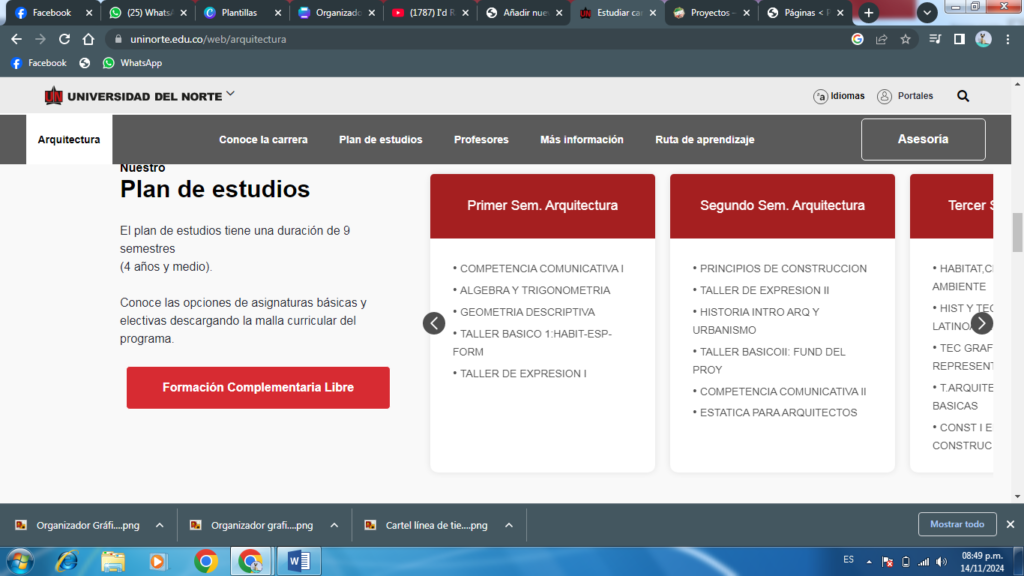Viewport: 1024px width, 576px height.
Task: Open Microsoft Word from the taskbar
Action: click(299, 561)
